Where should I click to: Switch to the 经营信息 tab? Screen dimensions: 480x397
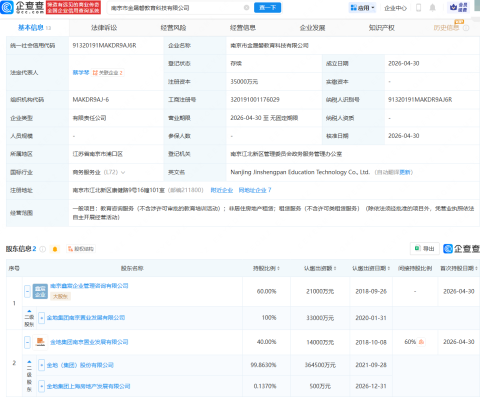click(x=243, y=28)
